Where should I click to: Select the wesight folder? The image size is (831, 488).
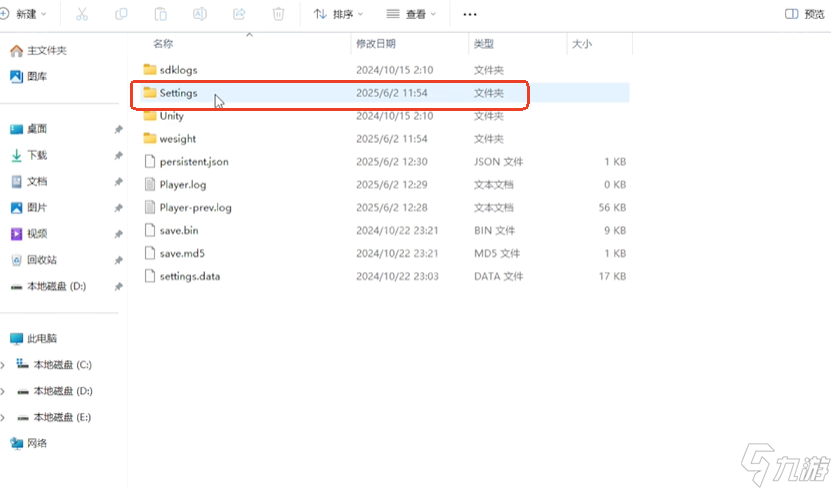(x=384, y=139)
